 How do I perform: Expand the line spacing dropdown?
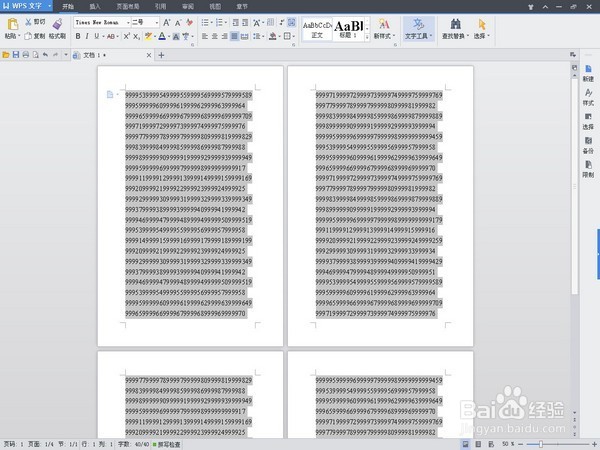click(x=264, y=36)
